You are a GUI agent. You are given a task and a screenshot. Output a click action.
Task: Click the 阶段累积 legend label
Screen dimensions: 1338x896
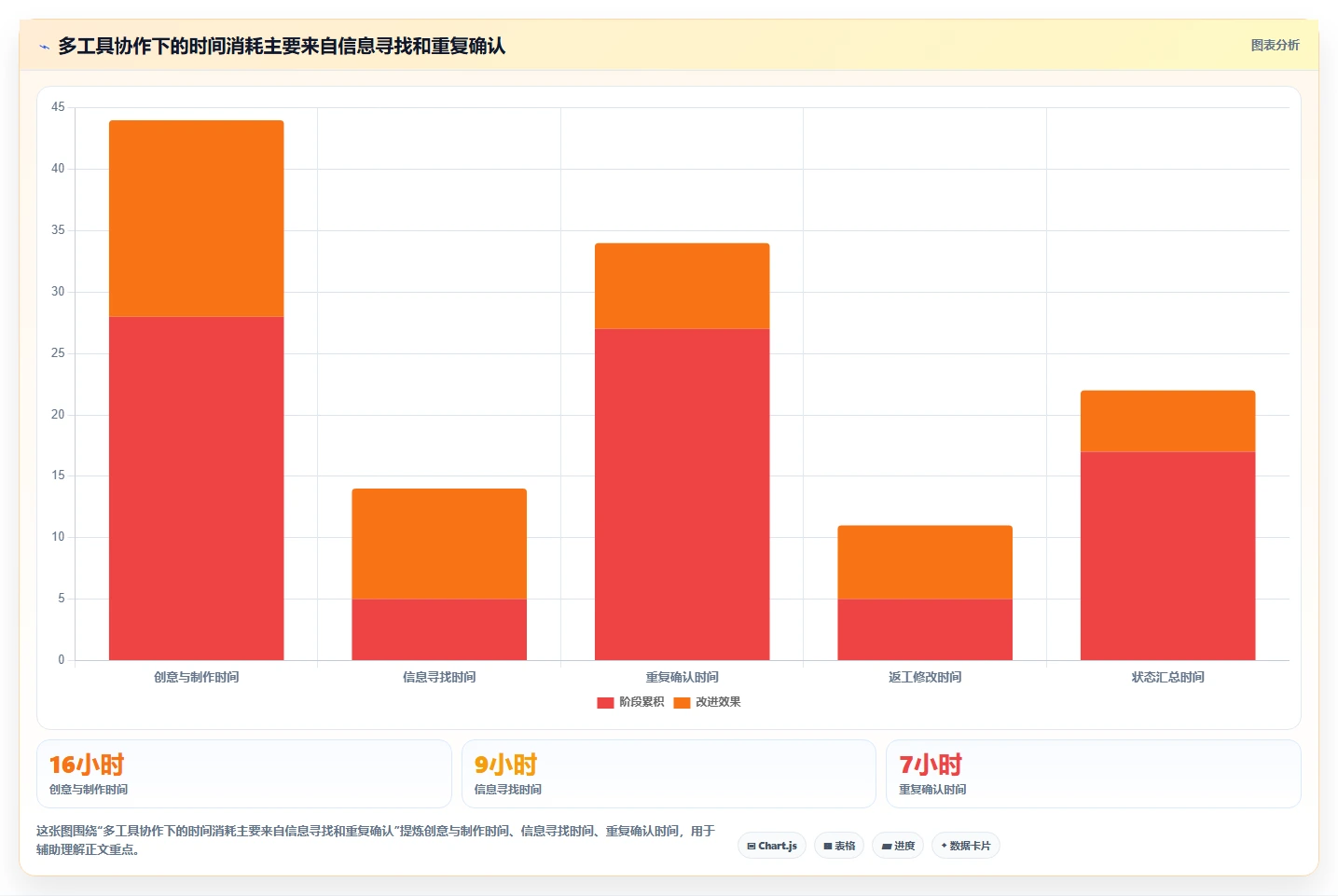point(641,702)
